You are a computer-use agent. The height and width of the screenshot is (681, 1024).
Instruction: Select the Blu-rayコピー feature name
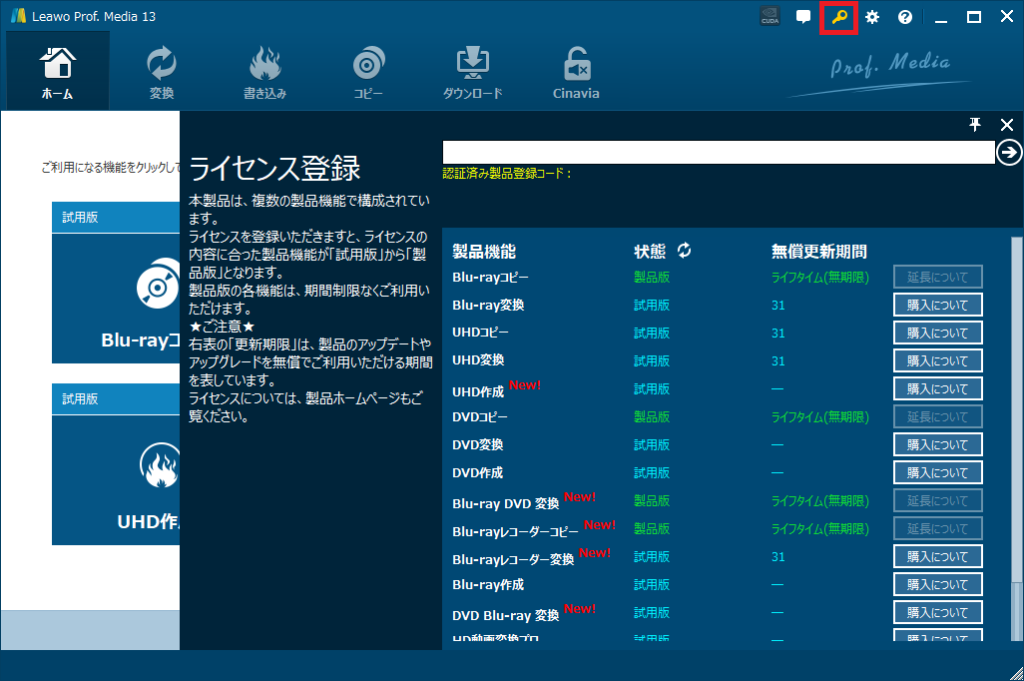(x=490, y=277)
